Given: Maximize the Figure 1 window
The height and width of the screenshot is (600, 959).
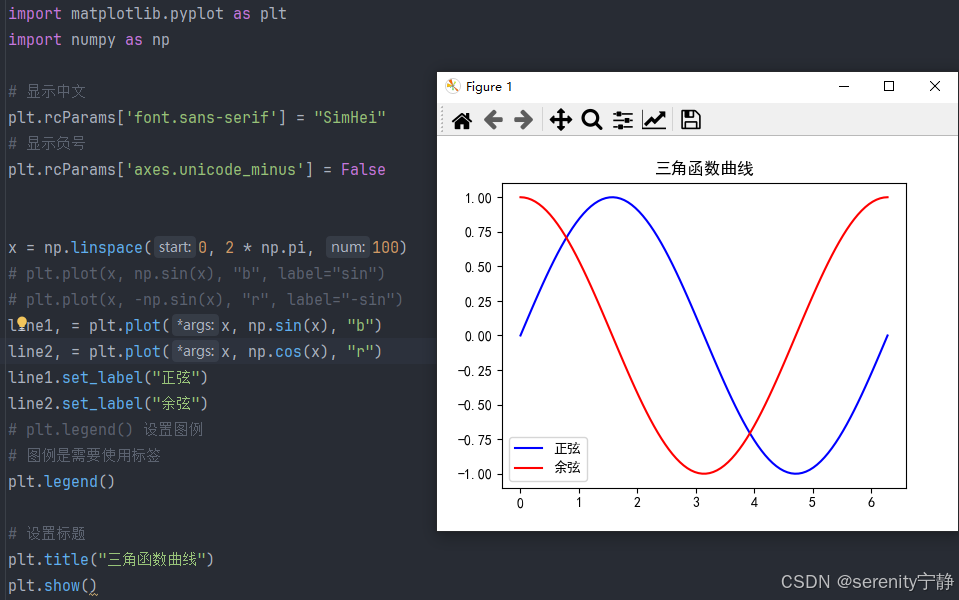Looking at the screenshot, I should tap(889, 86).
